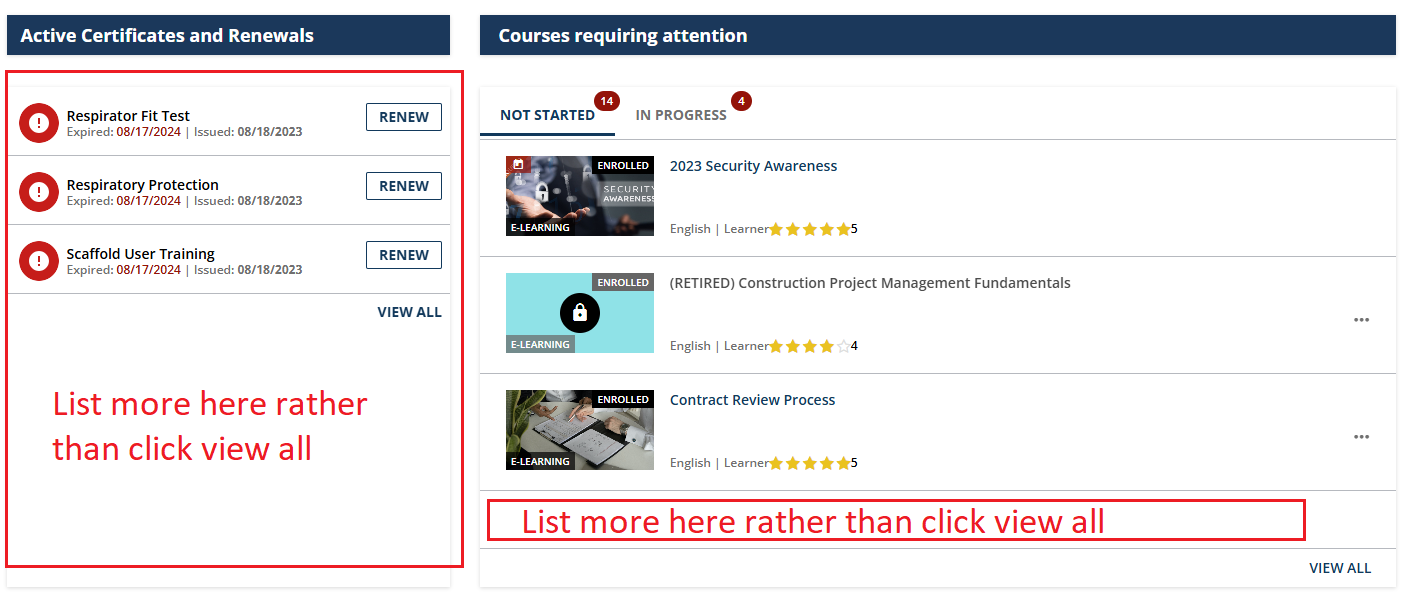Open the (RETIRED) Construction Project Management Fundamentals title
1401x600 pixels.
pyautogui.click(x=870, y=283)
